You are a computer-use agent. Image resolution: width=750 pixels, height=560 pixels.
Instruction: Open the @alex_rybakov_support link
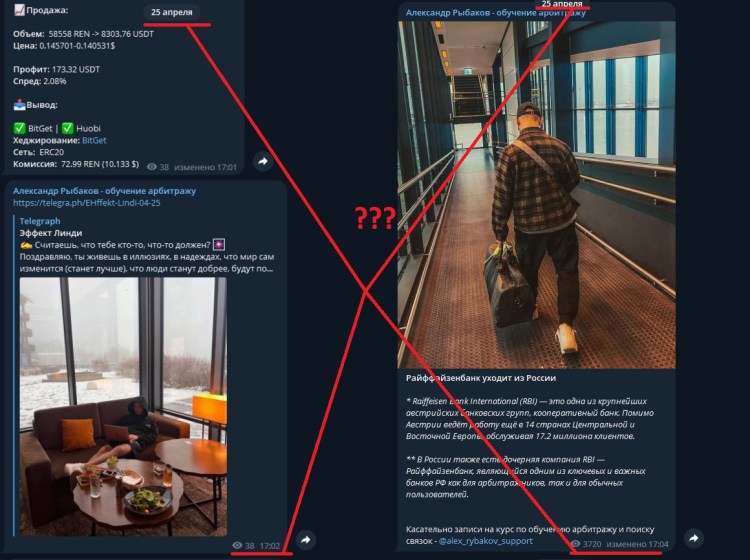tap(485, 541)
